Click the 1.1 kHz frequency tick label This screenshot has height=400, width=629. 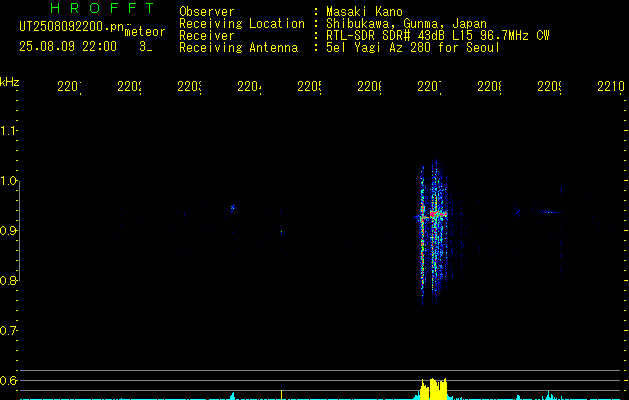point(8,131)
